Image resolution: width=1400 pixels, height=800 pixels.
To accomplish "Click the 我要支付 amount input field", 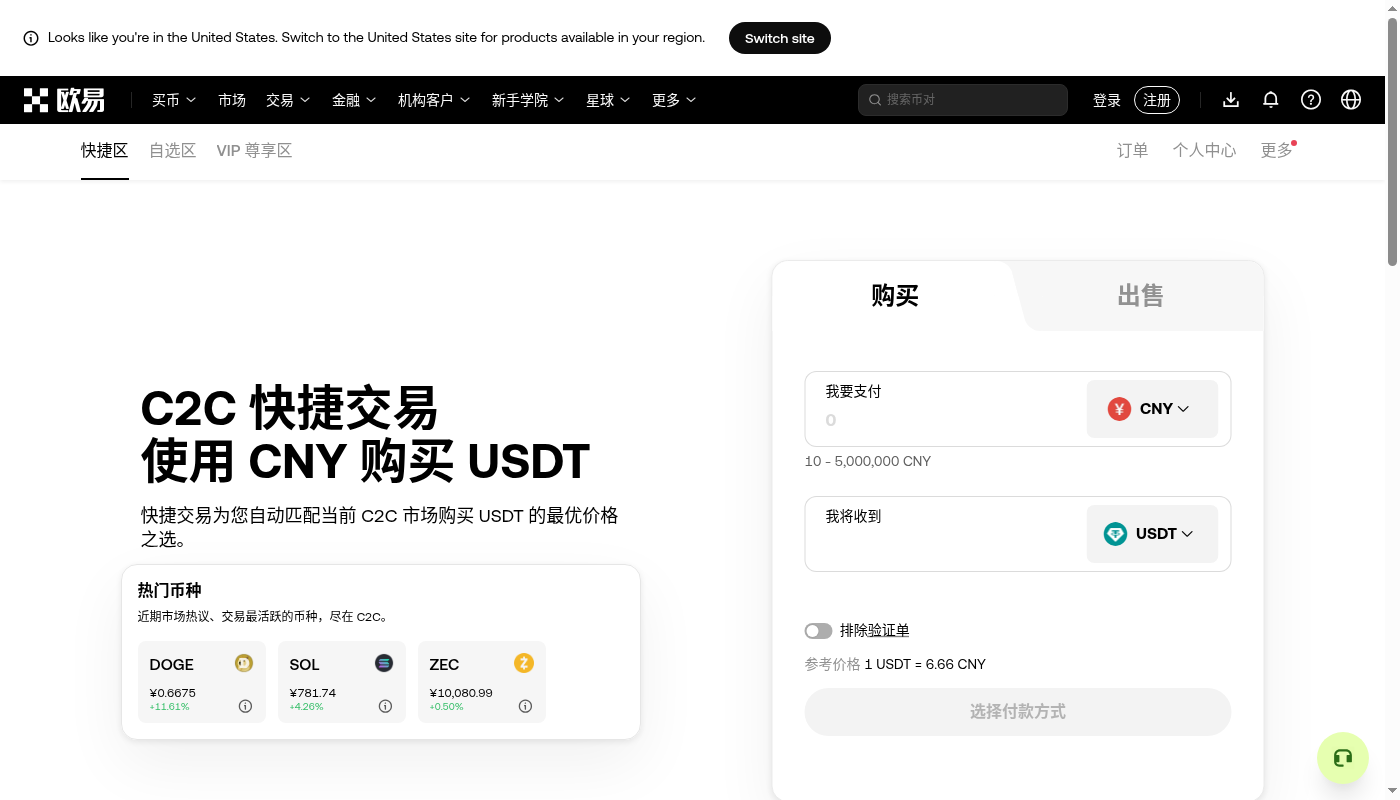I will pos(945,420).
